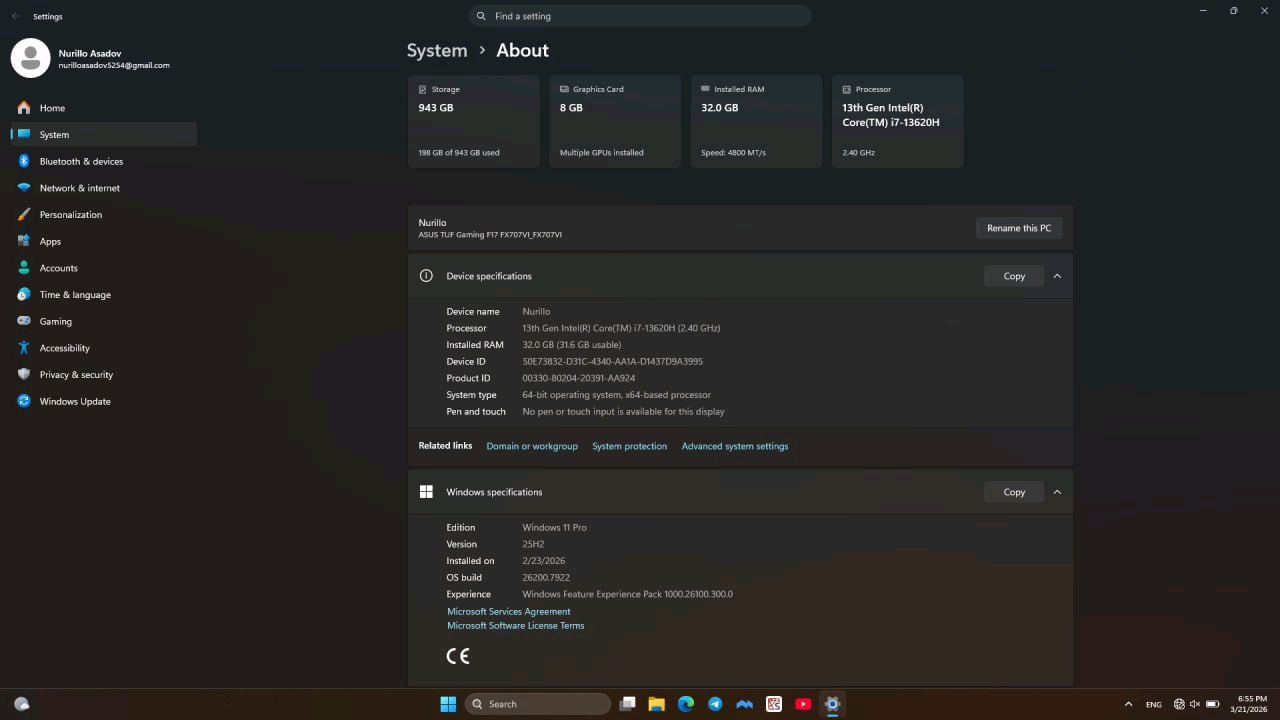Open Privacy & security settings
Viewport: 1280px width, 720px height.
tap(78, 374)
